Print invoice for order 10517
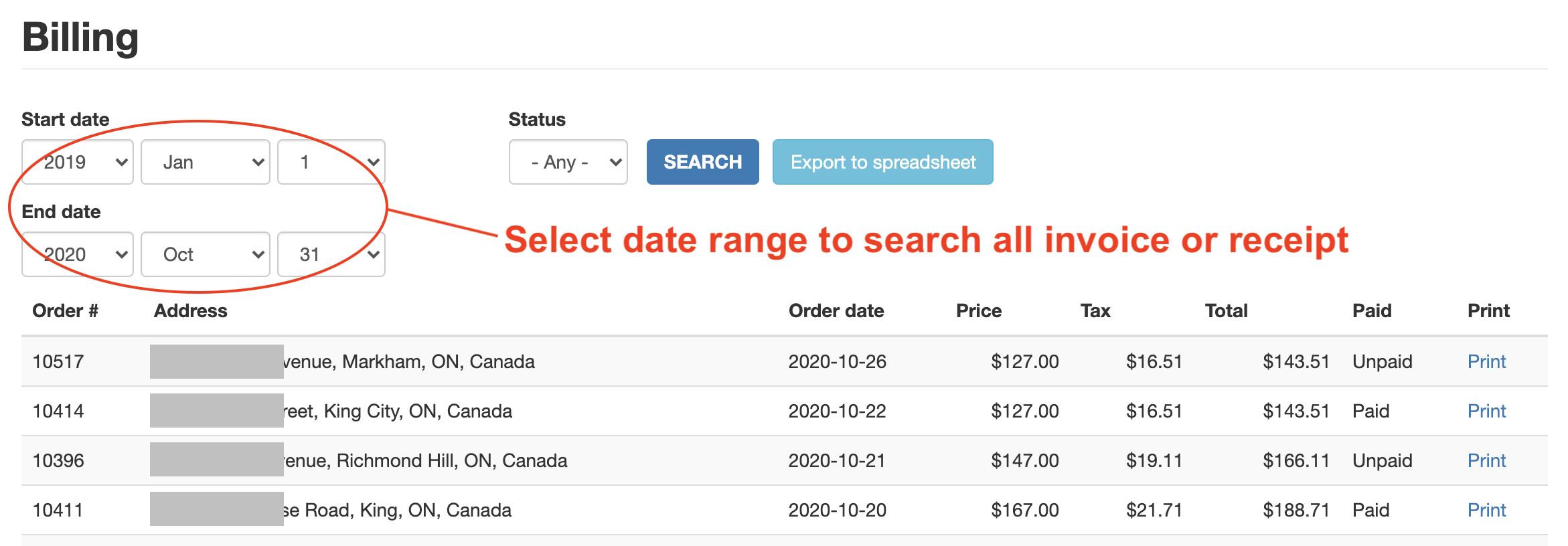Screen dimensions: 1568x546 1486,361
